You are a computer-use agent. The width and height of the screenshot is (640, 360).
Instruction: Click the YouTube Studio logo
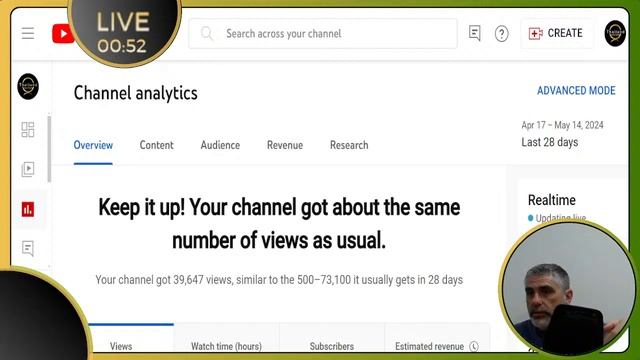tap(62, 33)
